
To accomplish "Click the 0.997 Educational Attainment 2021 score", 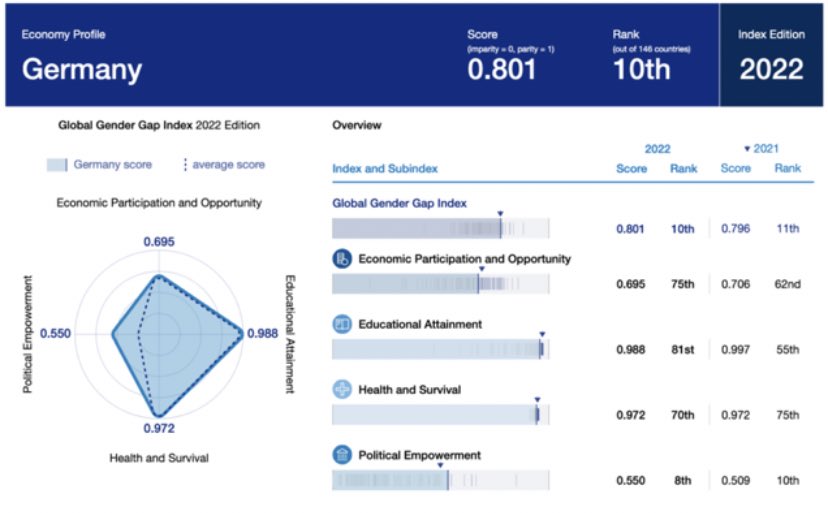I will (x=736, y=350).
